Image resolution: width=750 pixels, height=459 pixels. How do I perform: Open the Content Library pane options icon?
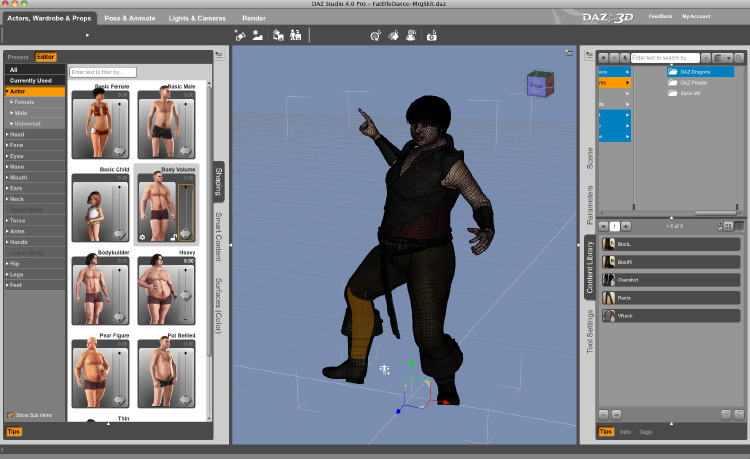(x=589, y=55)
